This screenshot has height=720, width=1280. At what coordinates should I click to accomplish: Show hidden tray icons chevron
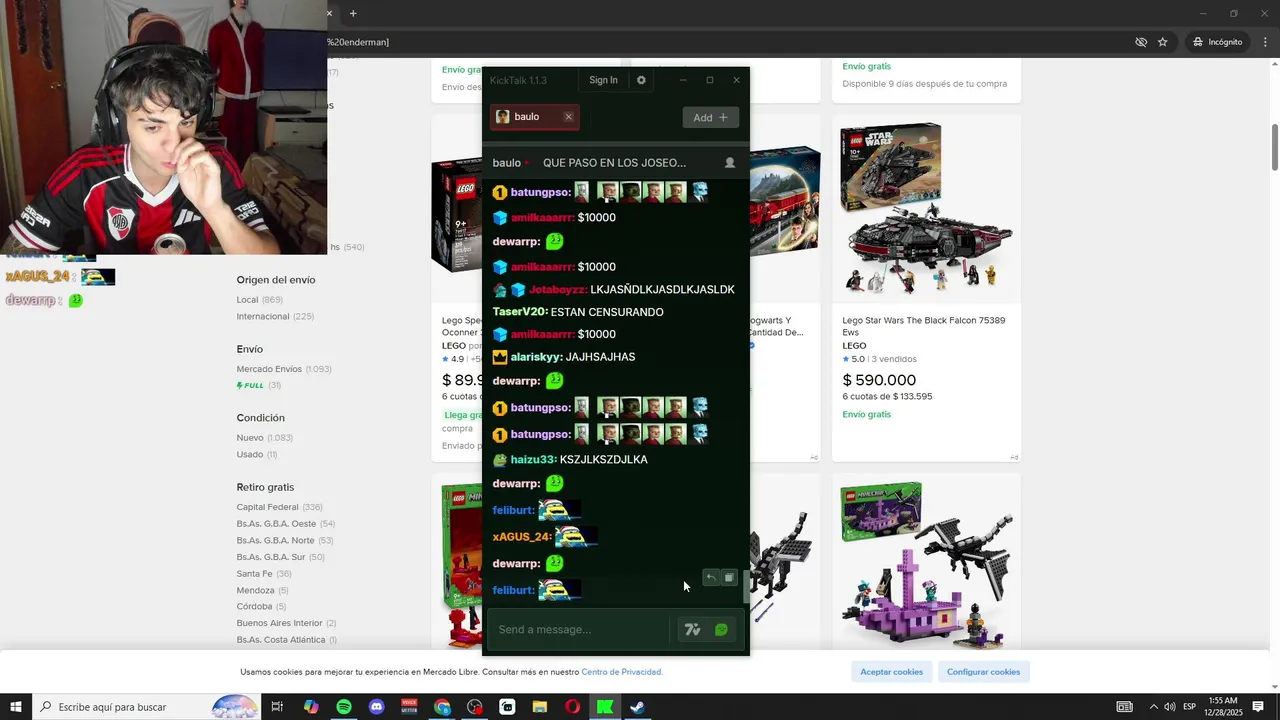(1153, 707)
